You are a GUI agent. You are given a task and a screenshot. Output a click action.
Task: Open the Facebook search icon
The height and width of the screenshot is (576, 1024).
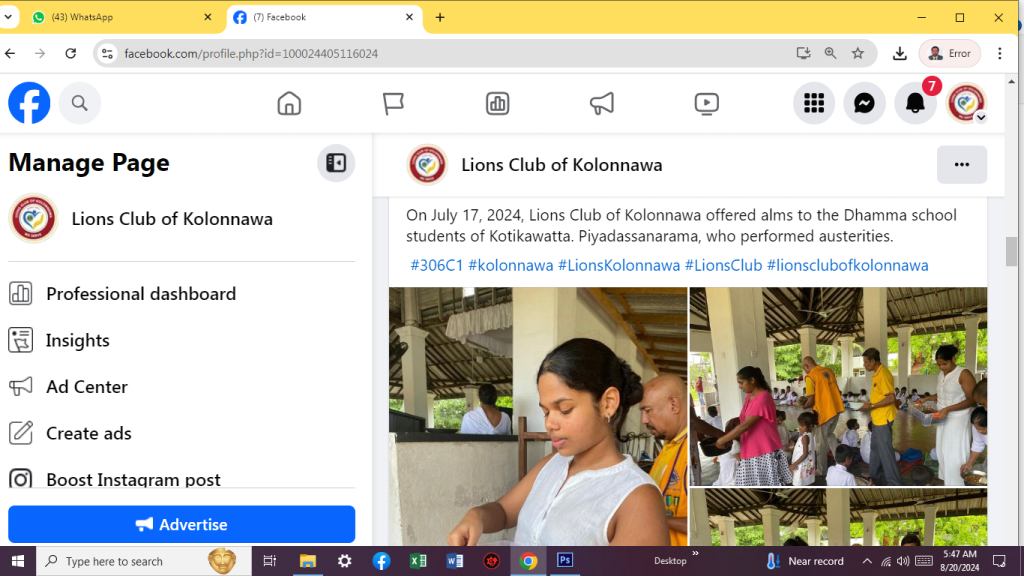(80, 103)
